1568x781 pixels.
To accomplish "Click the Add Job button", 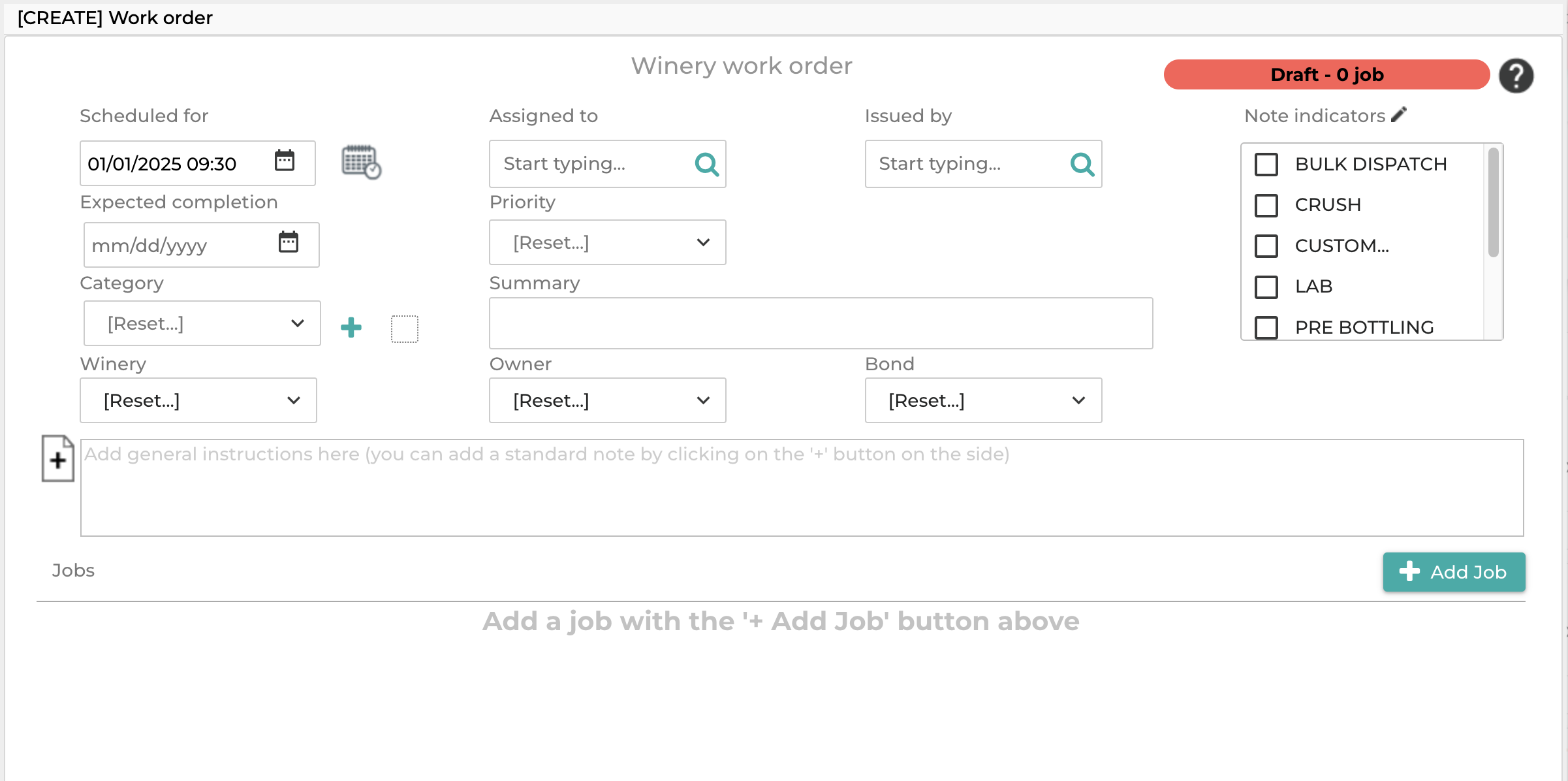I will (1454, 572).
